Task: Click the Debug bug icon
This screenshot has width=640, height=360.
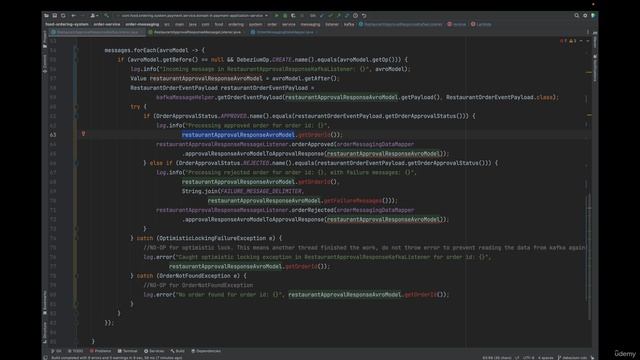Action: [x=285, y=16]
